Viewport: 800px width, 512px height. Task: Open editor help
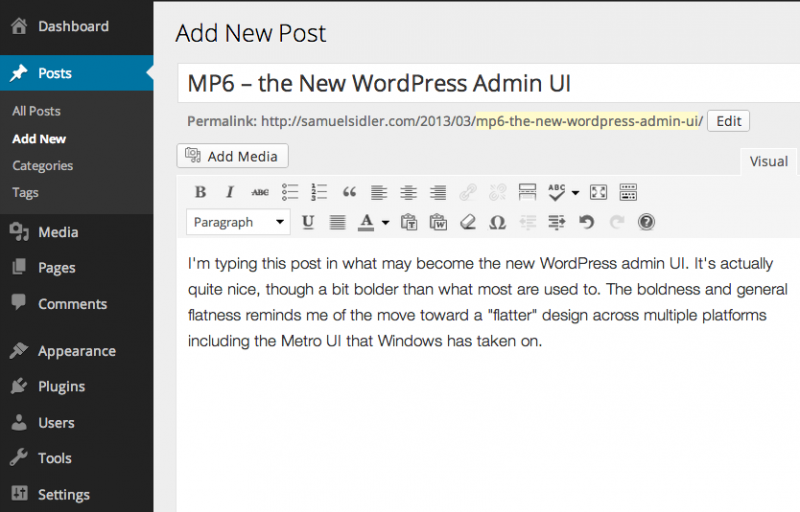click(646, 222)
